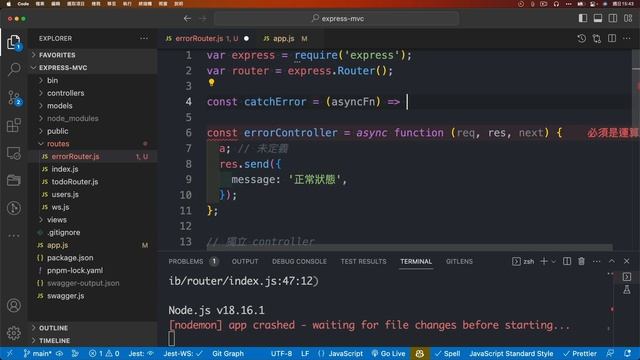Screen dimensions: 640x360
Task: Open changes compare icon in editor toolbar
Action: [597, 38]
